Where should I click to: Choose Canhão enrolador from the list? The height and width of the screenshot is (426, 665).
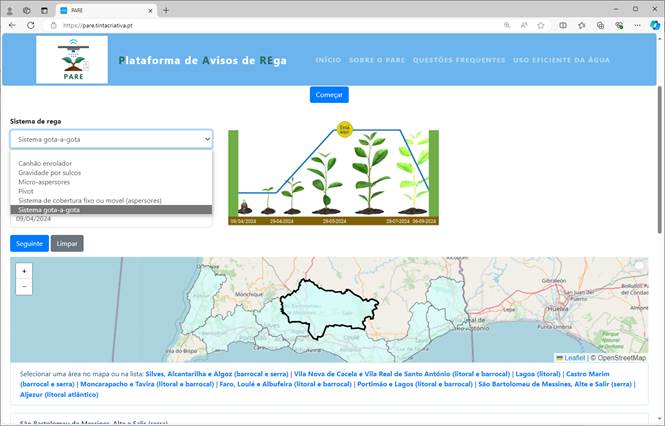coord(45,163)
